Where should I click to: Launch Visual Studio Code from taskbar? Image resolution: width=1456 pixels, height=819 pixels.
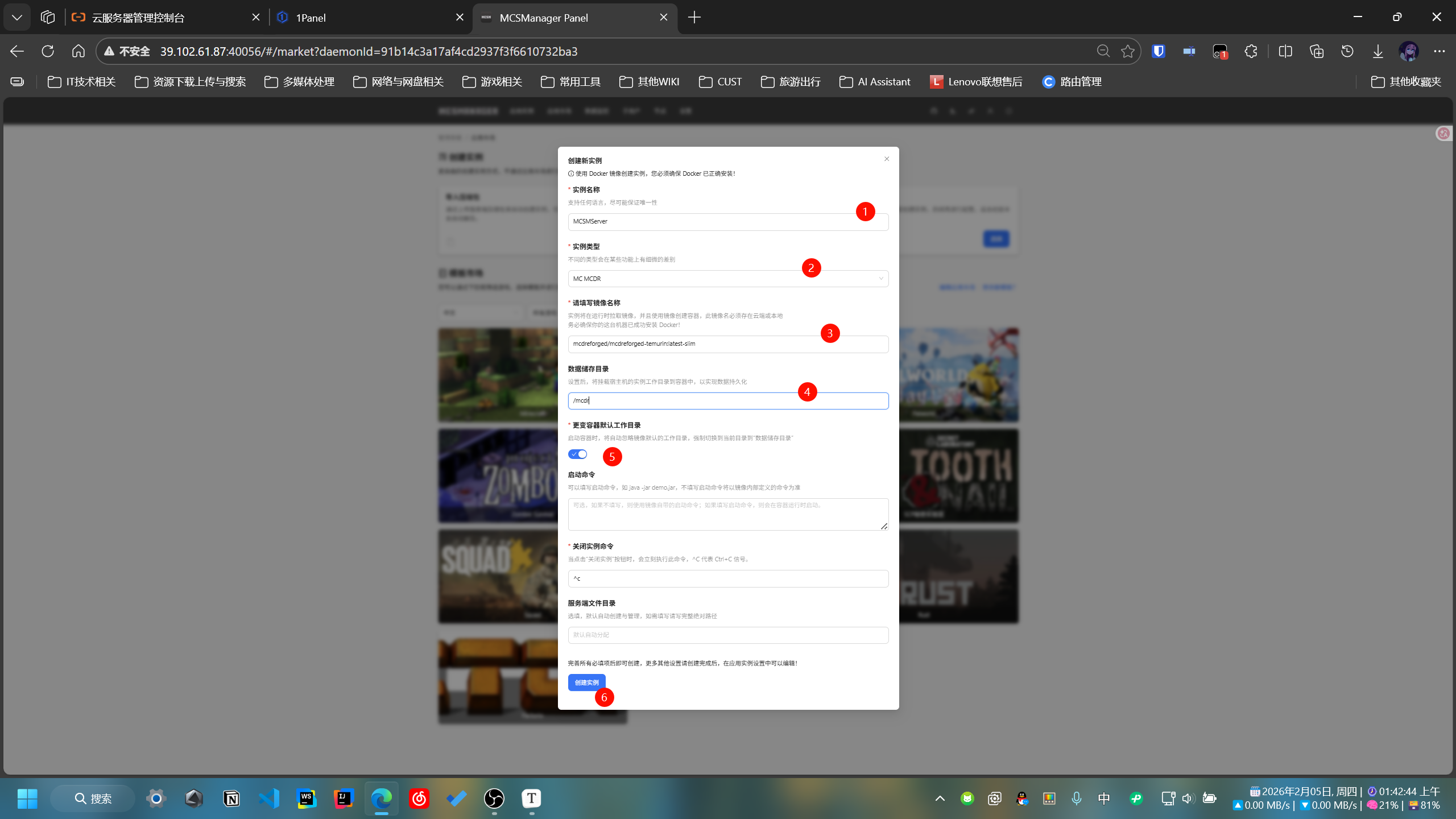tap(268, 799)
